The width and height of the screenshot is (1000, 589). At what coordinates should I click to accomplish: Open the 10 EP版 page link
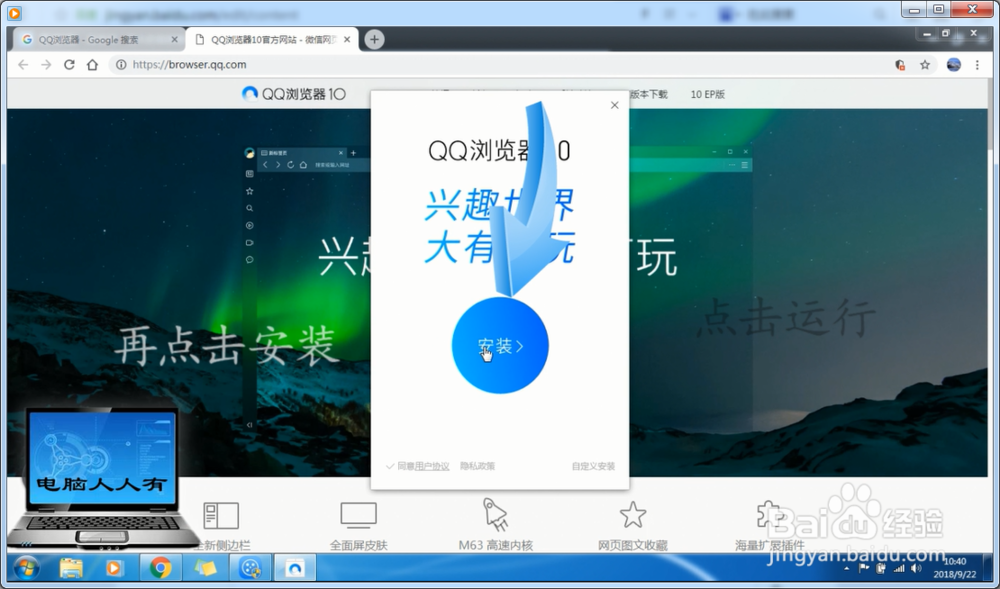707,94
